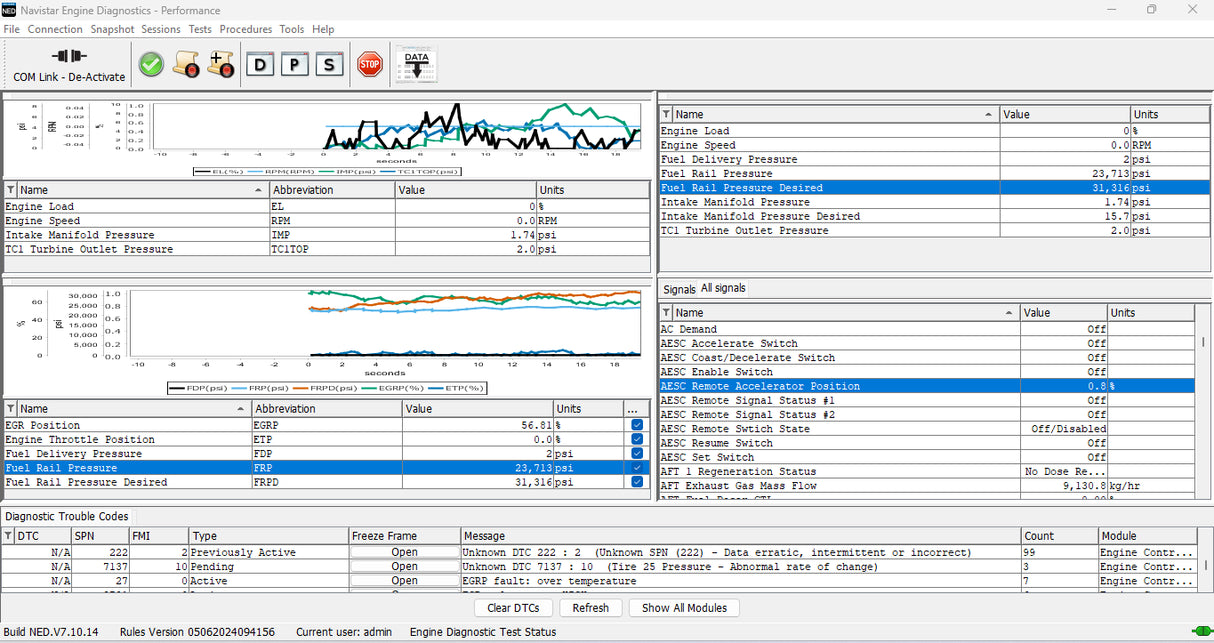Click the signals table filter funnel icon
1214x643 pixels.
tap(666, 311)
